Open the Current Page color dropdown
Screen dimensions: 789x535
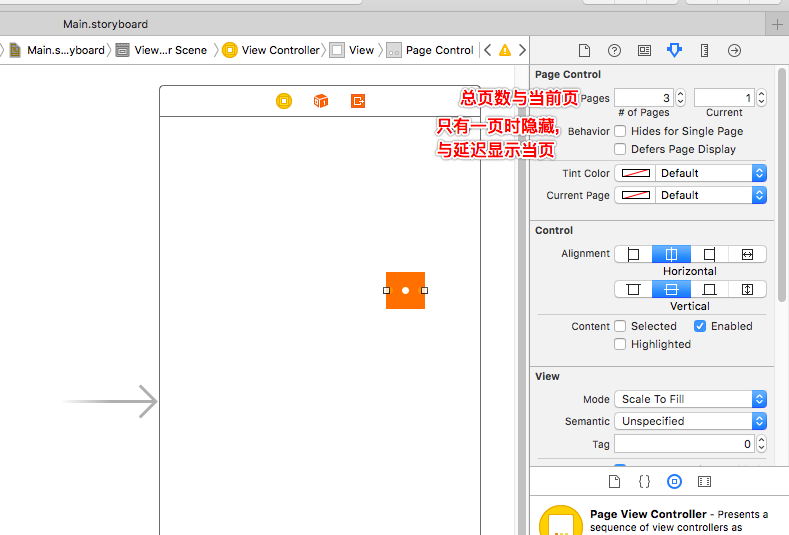(x=711, y=195)
